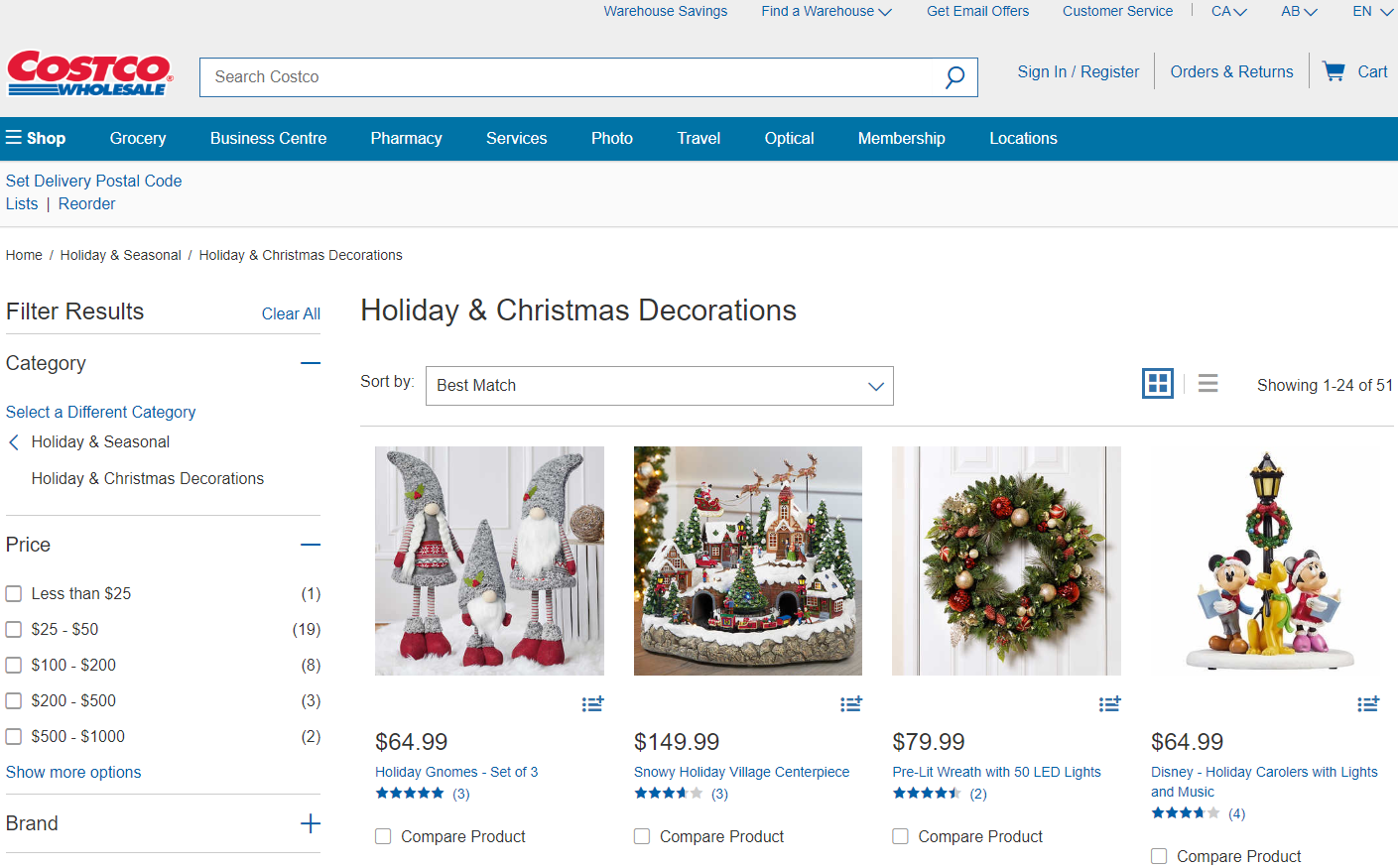Open the Snowy Holiday Village product image
The image size is (1398, 868).
click(748, 561)
